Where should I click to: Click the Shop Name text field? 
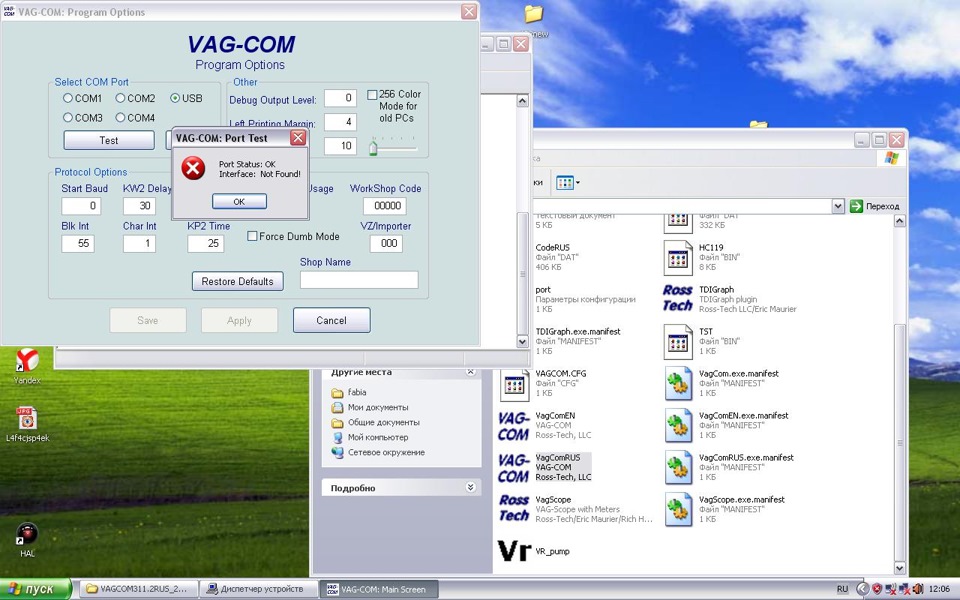click(359, 280)
